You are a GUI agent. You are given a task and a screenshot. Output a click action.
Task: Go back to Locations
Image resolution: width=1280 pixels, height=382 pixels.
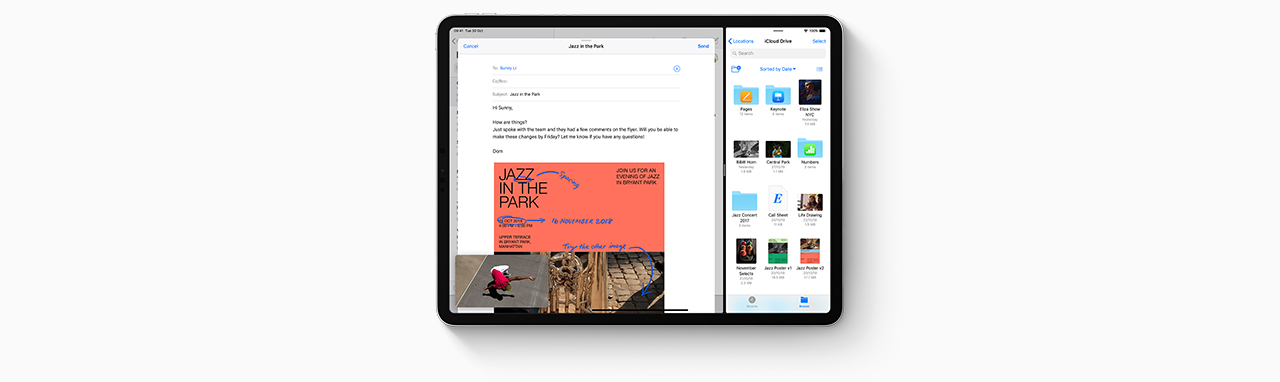pos(741,41)
